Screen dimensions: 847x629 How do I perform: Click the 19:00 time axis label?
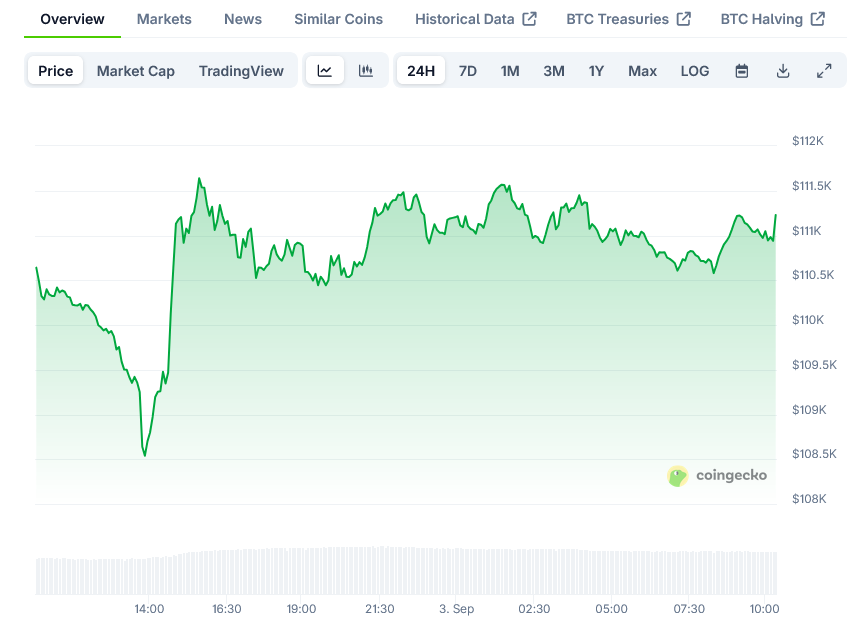click(x=301, y=609)
